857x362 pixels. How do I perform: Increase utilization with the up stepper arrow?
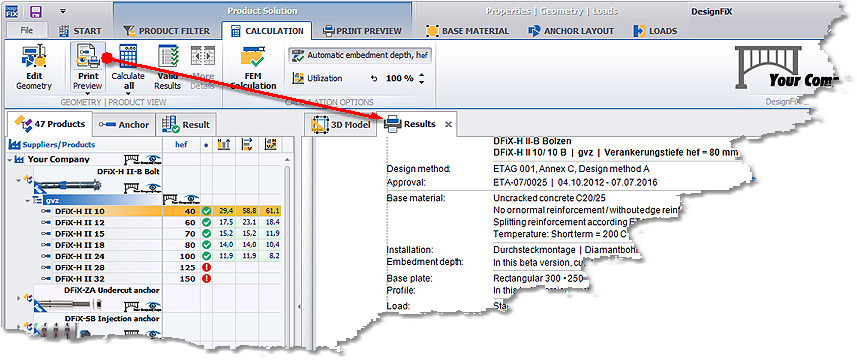point(421,75)
